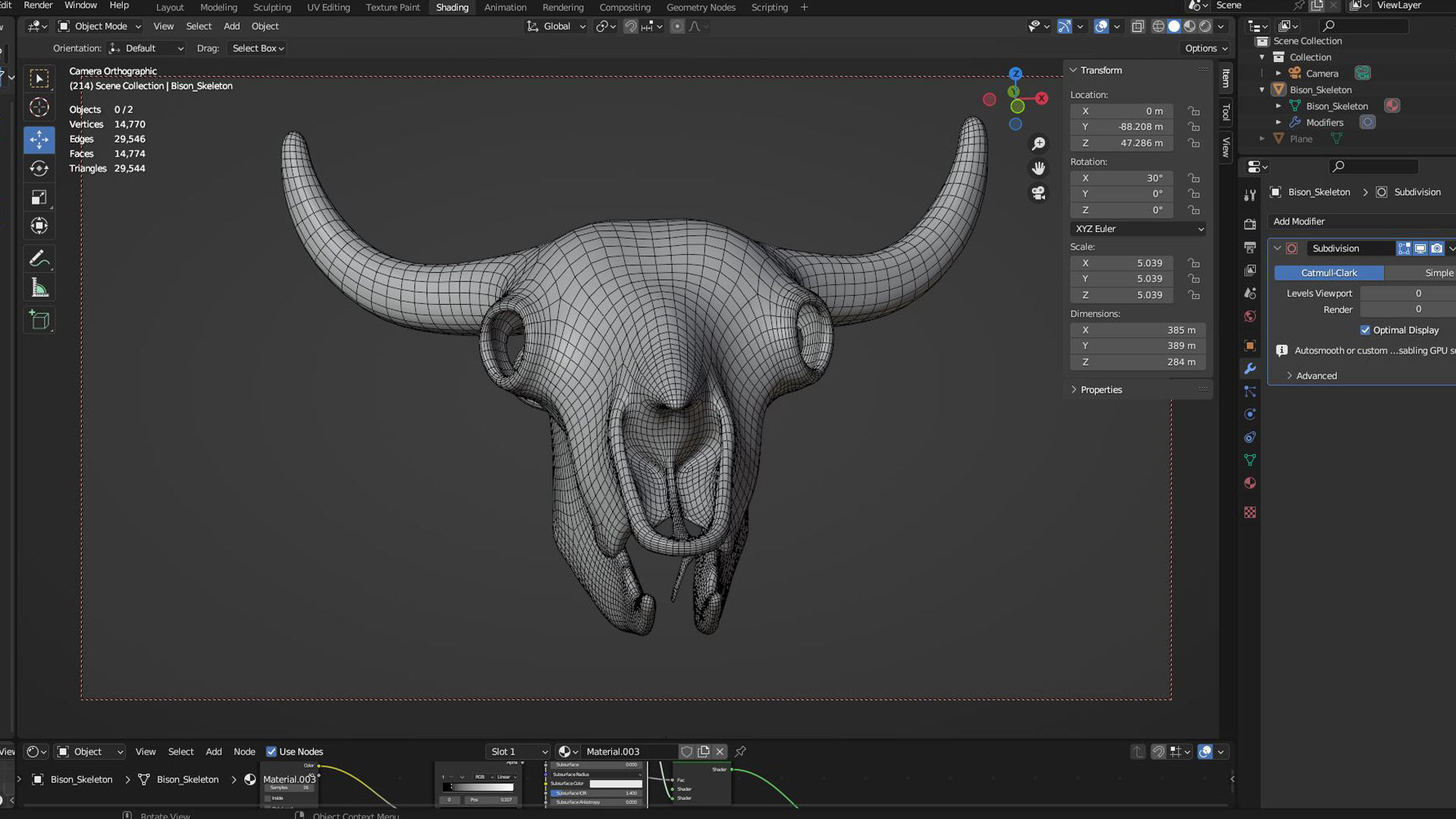The image size is (1456, 819).
Task: Switch to the UV Editing workspace tab
Action: point(328,8)
